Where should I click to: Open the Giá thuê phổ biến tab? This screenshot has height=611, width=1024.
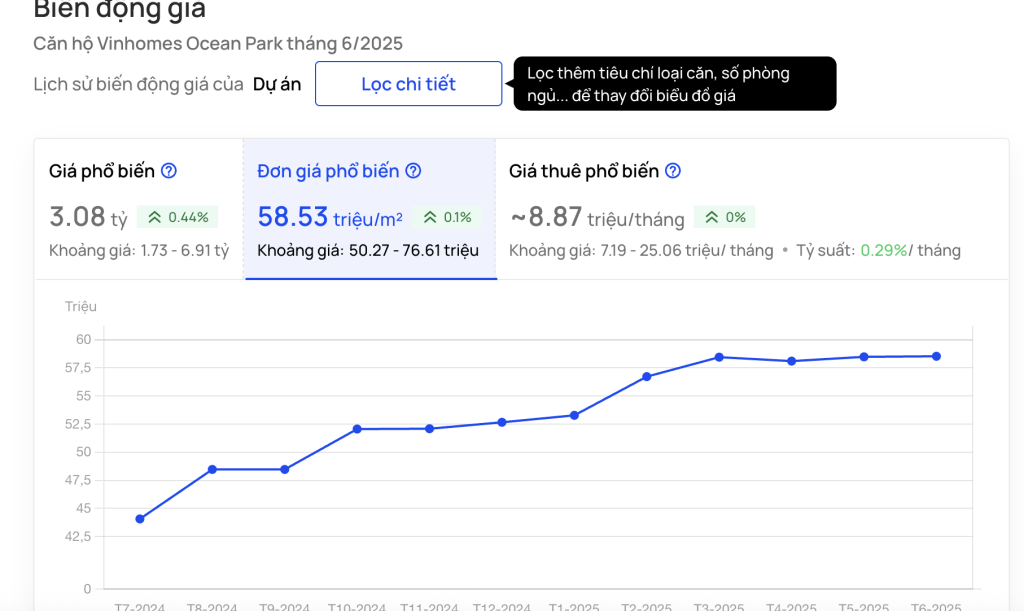752,209
